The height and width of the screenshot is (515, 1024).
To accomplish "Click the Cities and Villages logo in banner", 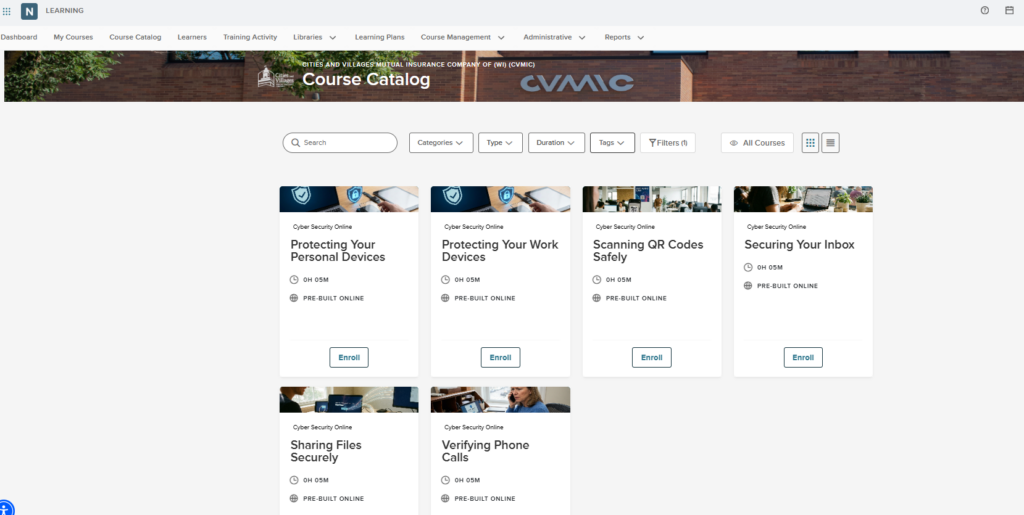I will [276, 77].
